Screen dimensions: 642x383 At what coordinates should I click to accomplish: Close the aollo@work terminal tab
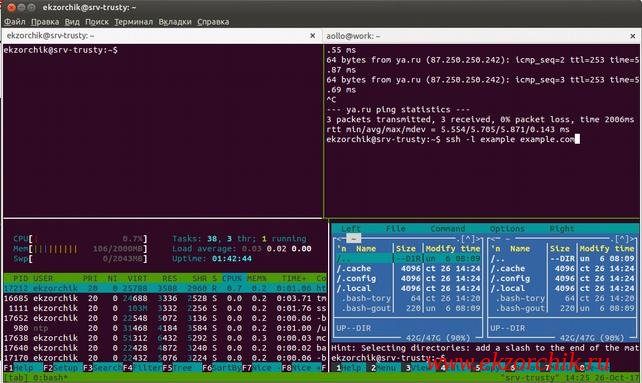click(633, 36)
